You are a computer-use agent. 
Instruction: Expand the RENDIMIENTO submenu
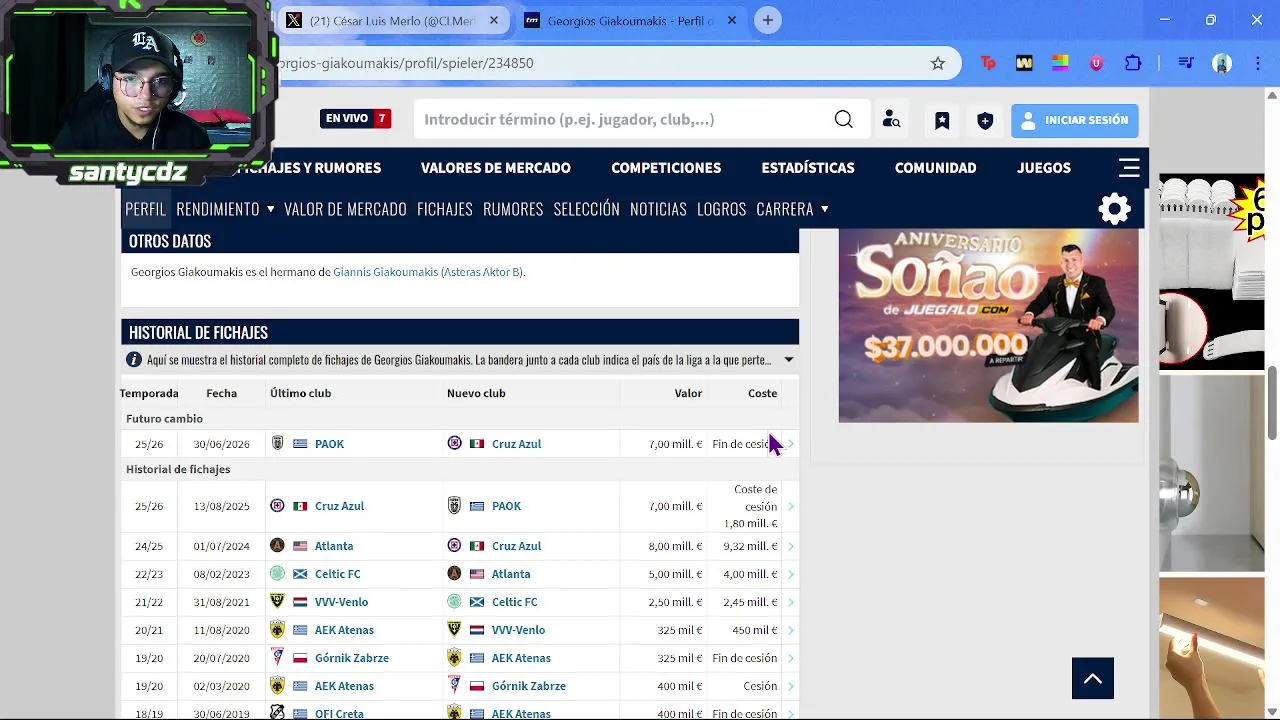pyautogui.click(x=270, y=209)
